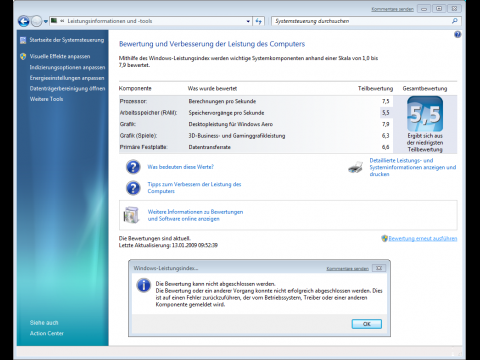The width and height of the screenshot is (480, 360).
Task: Open help with the blue question mark icon
Action: tap(458, 34)
